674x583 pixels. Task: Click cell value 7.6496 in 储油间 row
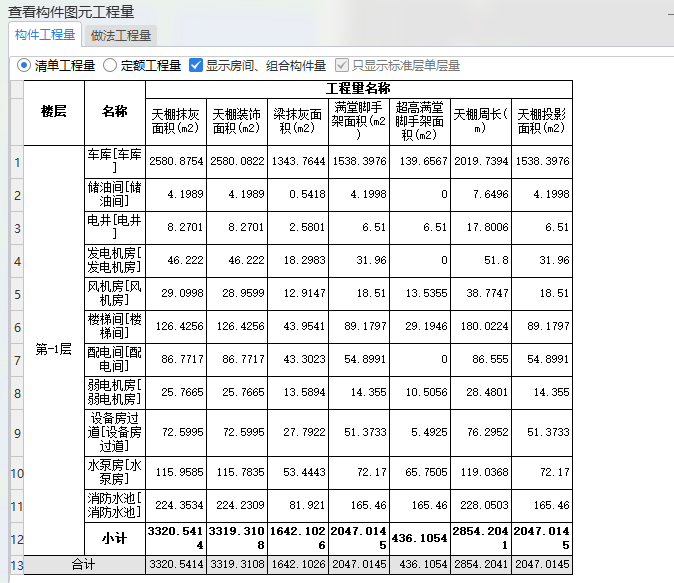481,195
